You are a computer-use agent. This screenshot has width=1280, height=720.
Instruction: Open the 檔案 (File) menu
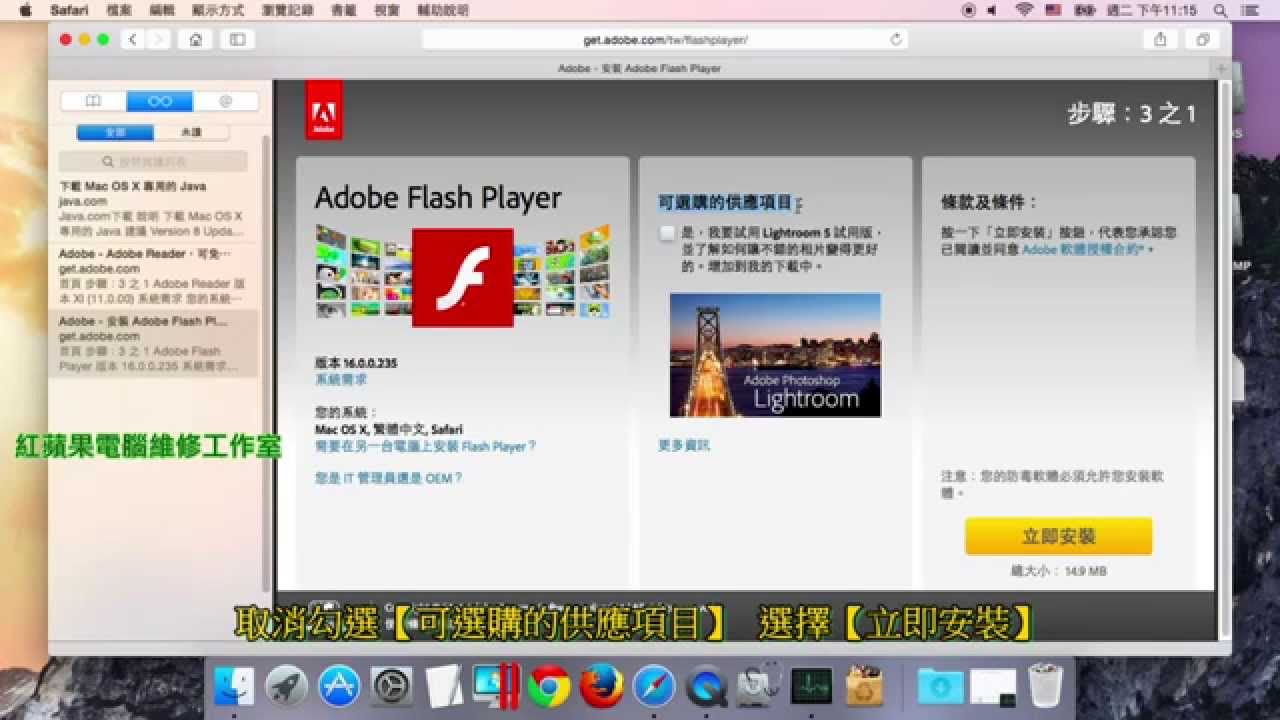point(118,10)
